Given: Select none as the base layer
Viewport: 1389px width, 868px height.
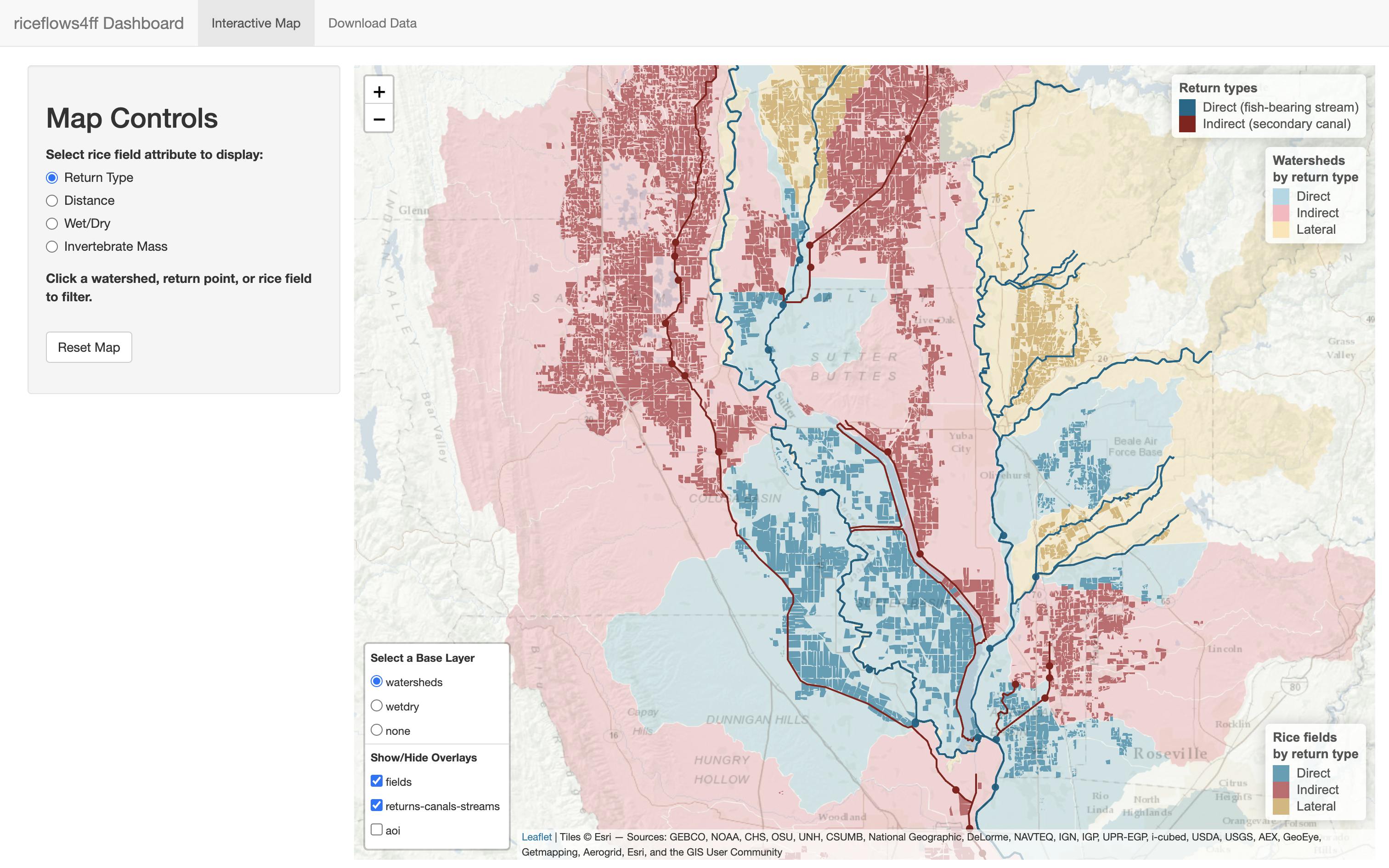Looking at the screenshot, I should (x=377, y=730).
